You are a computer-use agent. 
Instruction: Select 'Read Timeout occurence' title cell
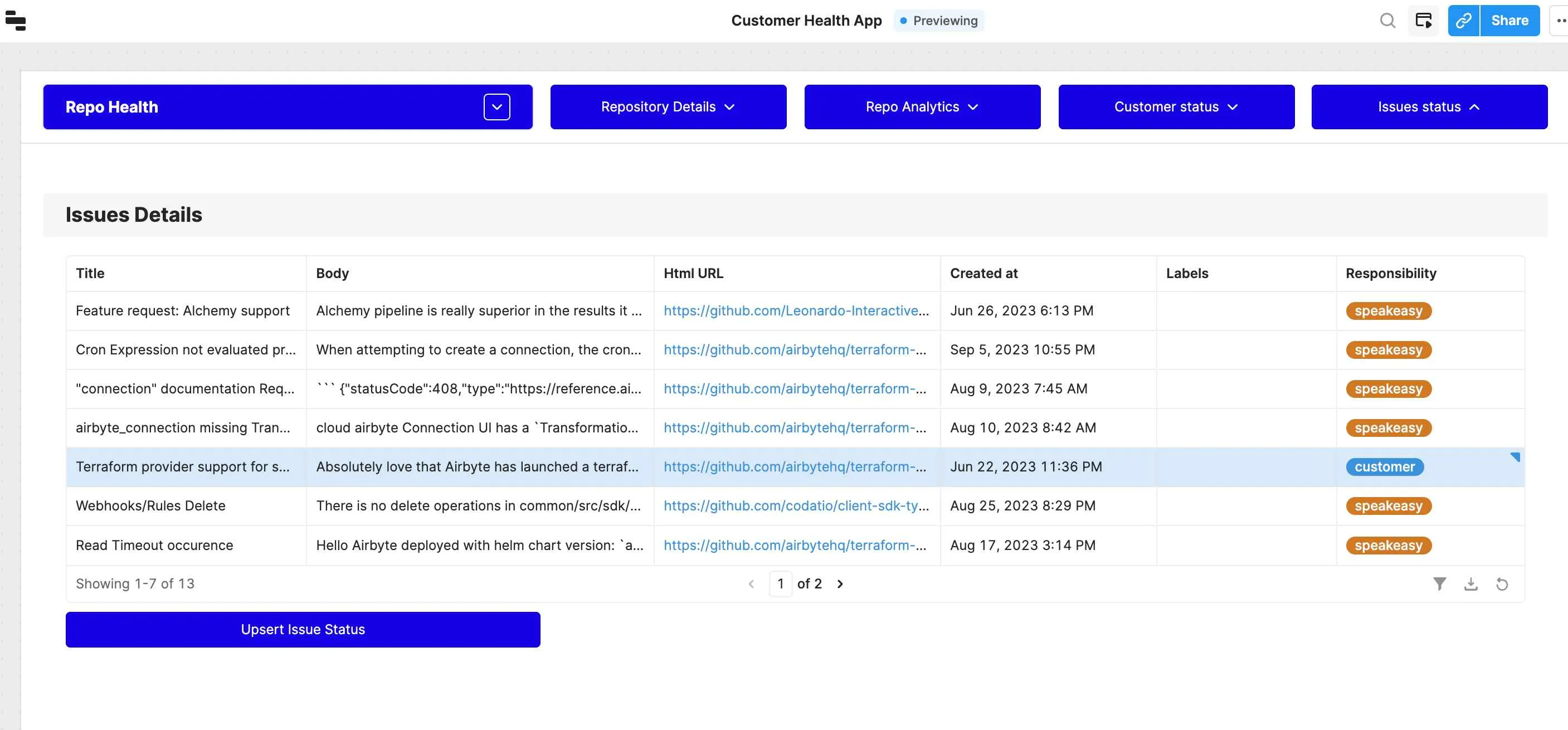[x=186, y=545]
